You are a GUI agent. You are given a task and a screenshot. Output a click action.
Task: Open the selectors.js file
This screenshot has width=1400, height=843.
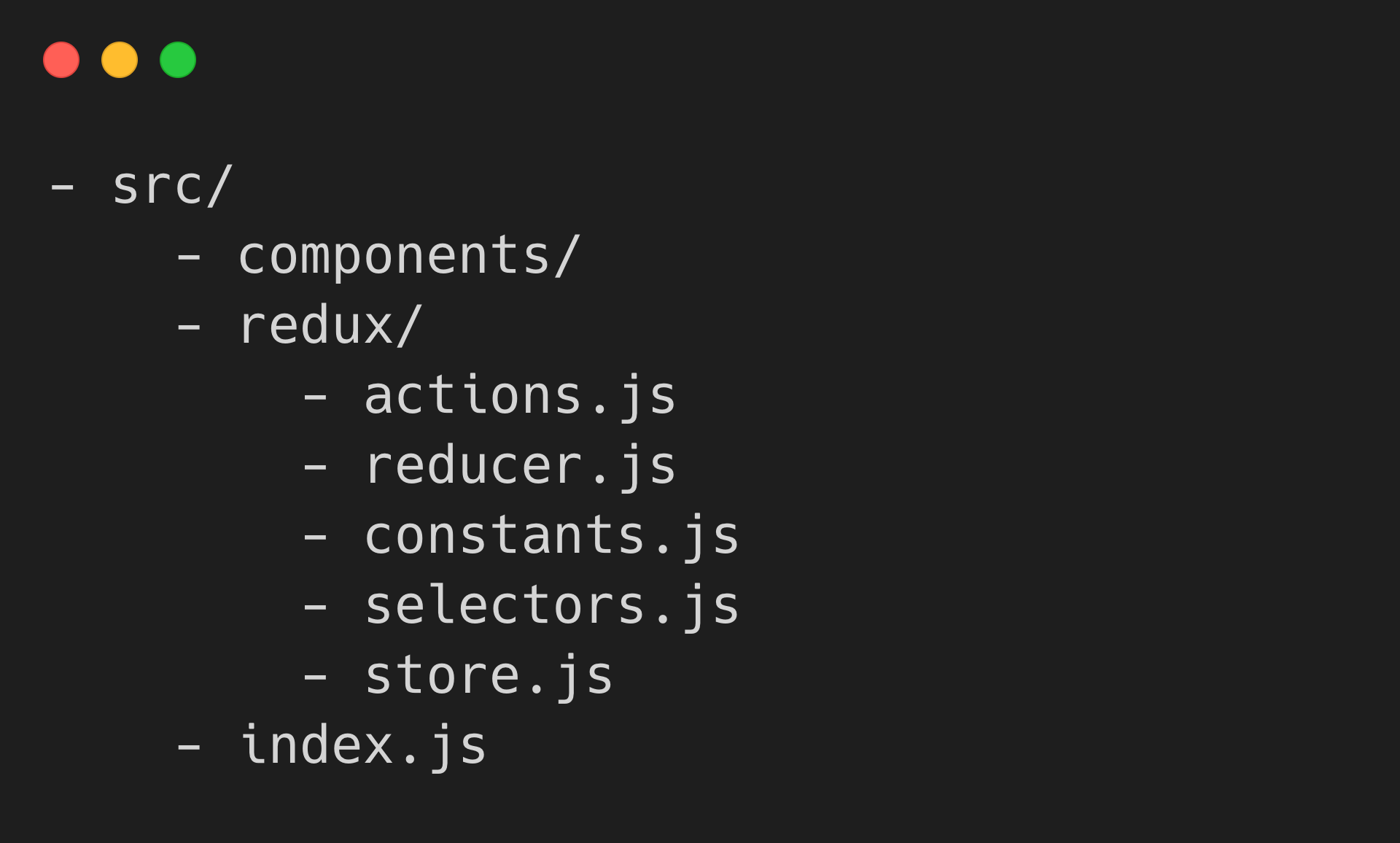click(552, 606)
